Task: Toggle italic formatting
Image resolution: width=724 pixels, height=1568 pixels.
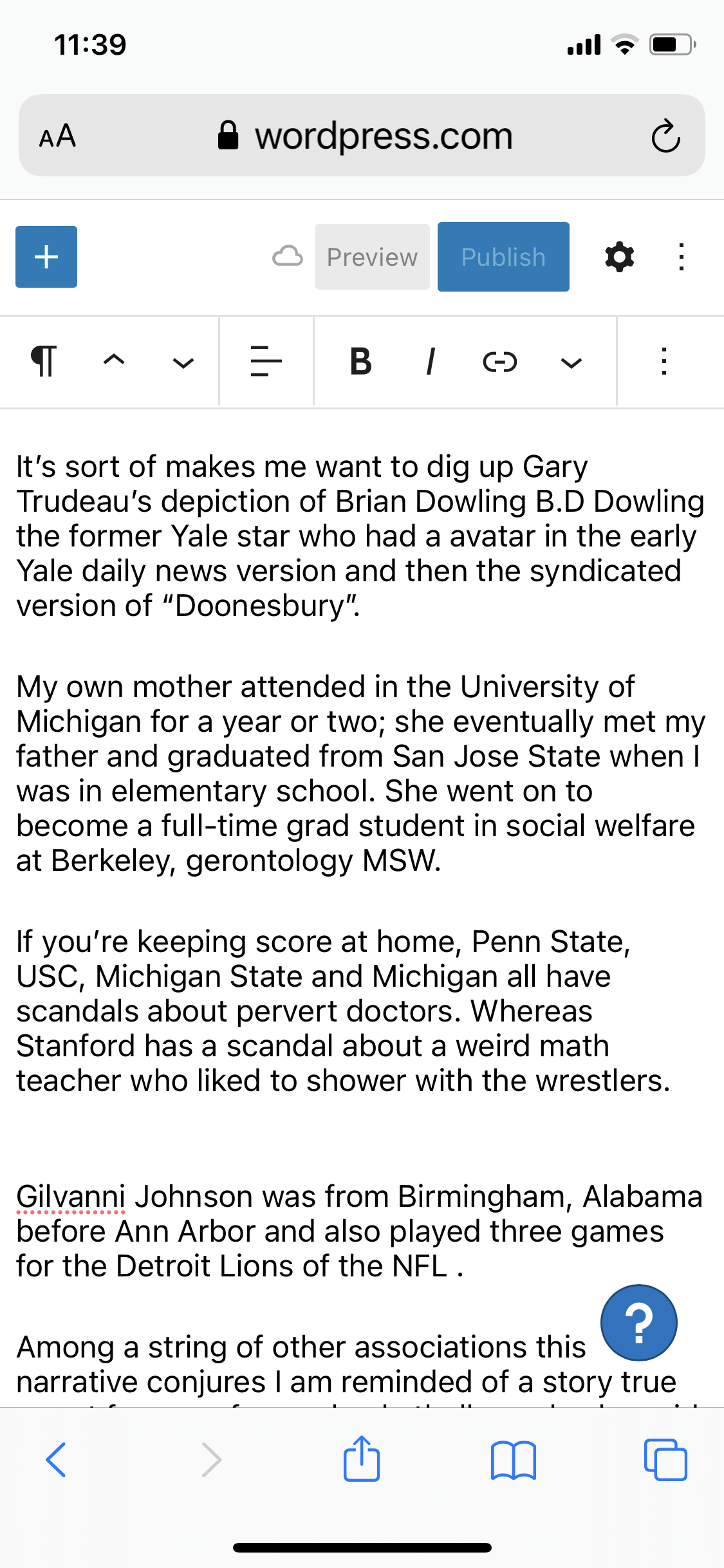Action: coord(431,361)
